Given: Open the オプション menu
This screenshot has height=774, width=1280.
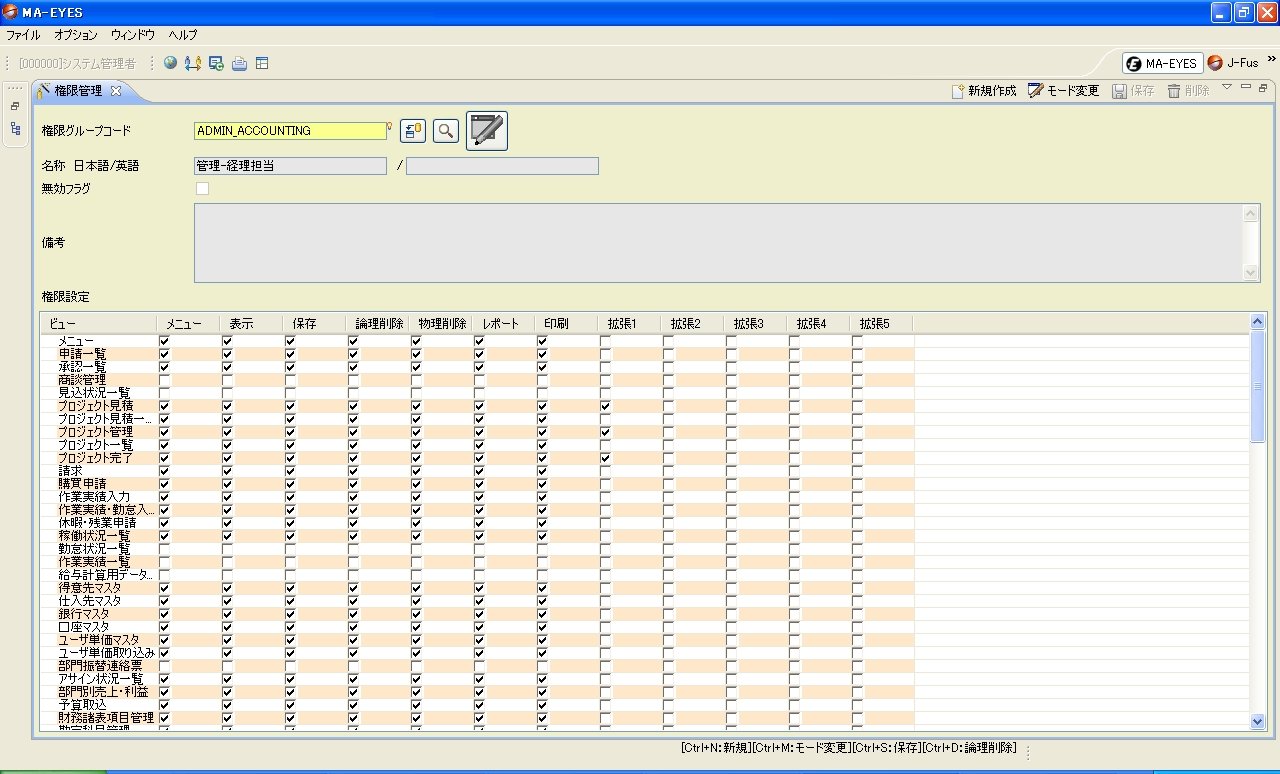Looking at the screenshot, I should [76, 35].
